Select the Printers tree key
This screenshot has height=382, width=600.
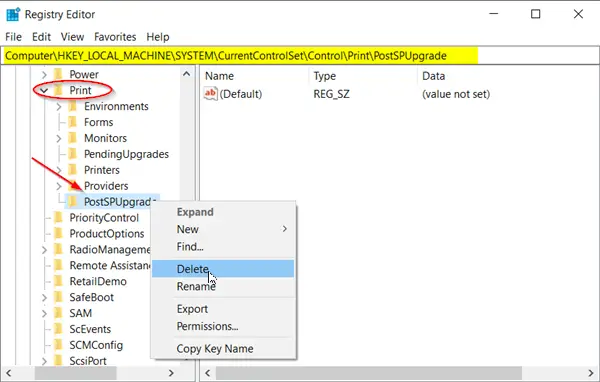(102, 170)
